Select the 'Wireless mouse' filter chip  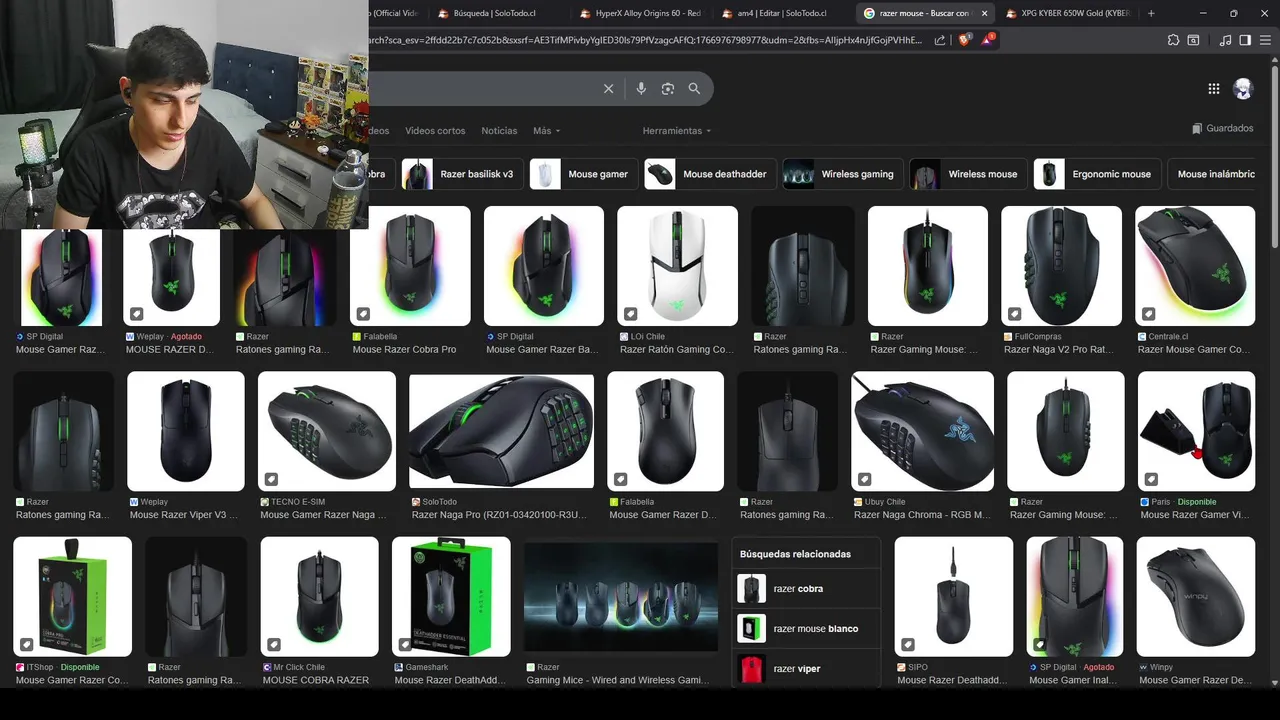pos(968,174)
